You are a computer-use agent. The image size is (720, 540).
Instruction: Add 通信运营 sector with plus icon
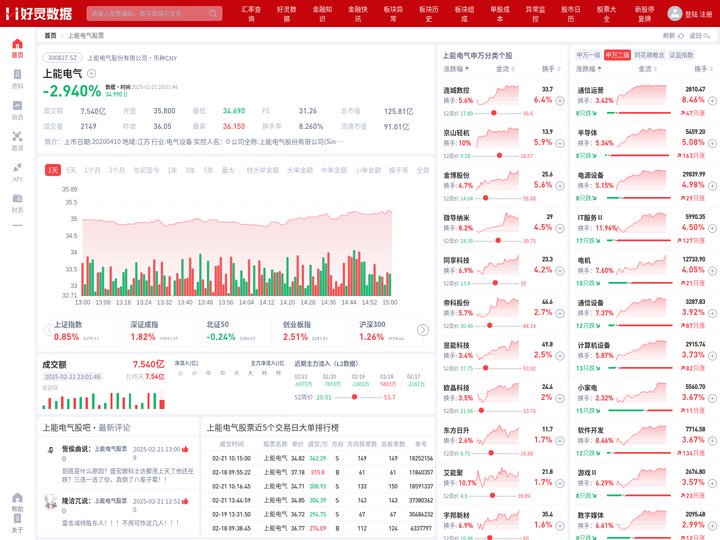712,101
